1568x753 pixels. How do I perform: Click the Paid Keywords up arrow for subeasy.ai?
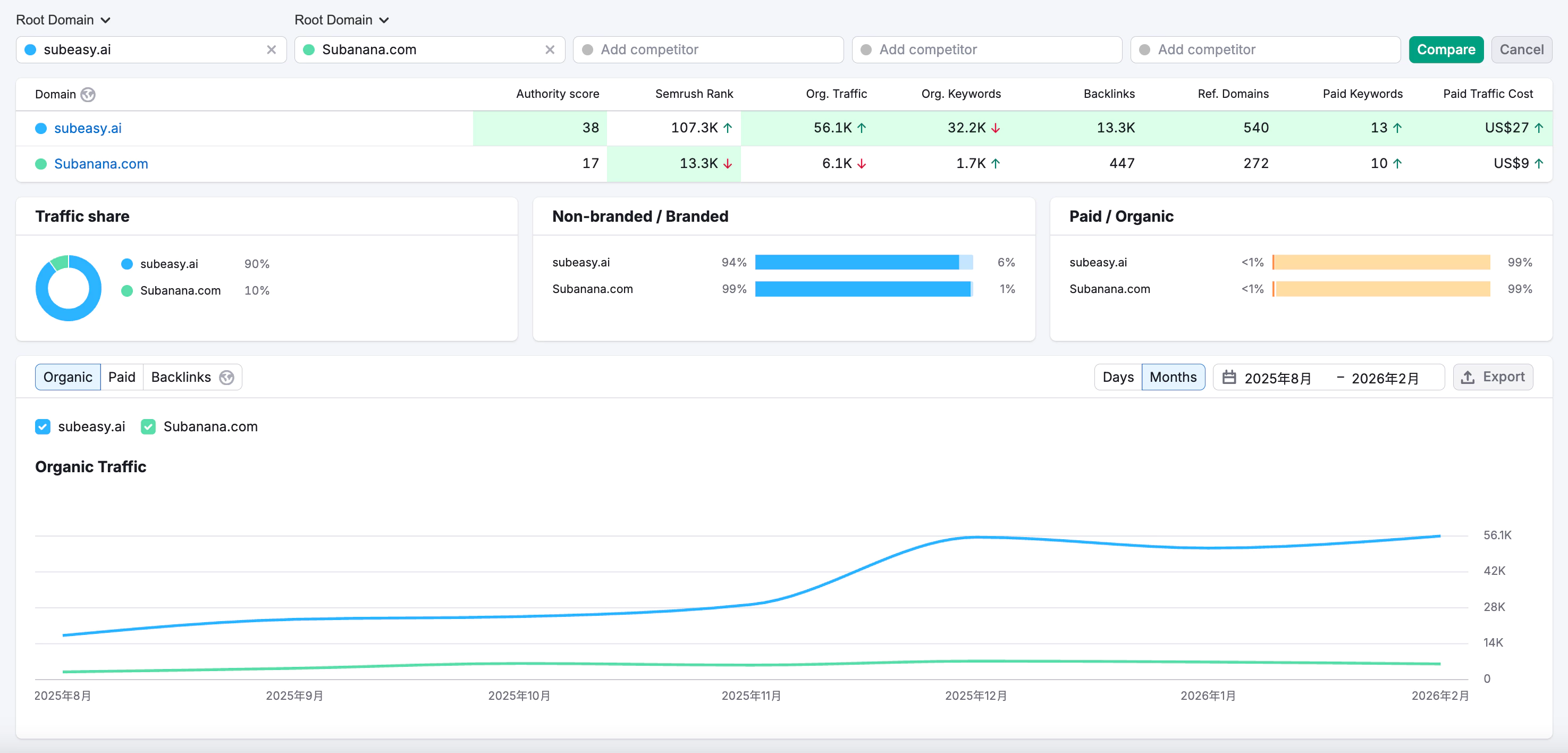(1397, 128)
